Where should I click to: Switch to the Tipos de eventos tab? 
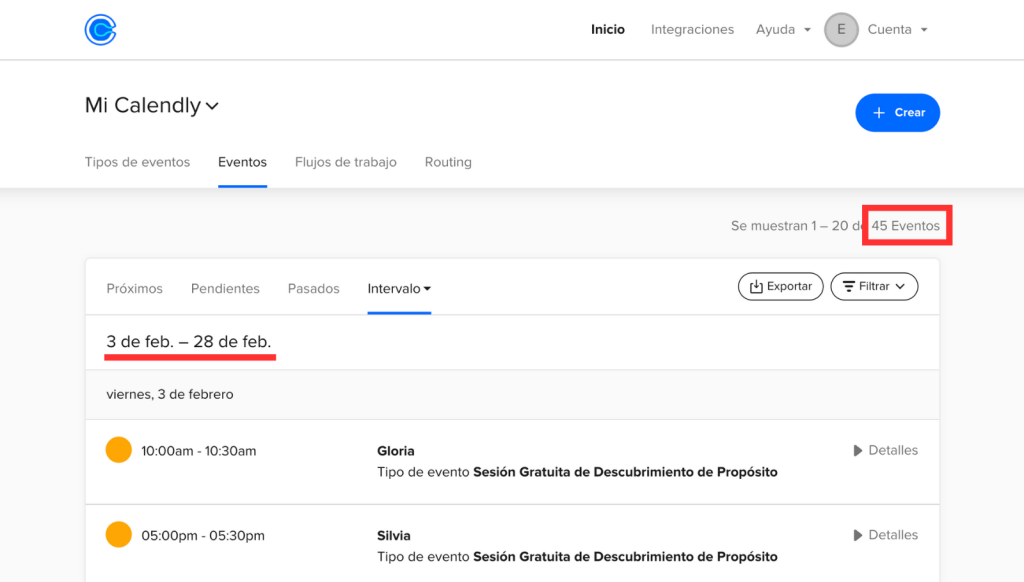pyautogui.click(x=137, y=162)
